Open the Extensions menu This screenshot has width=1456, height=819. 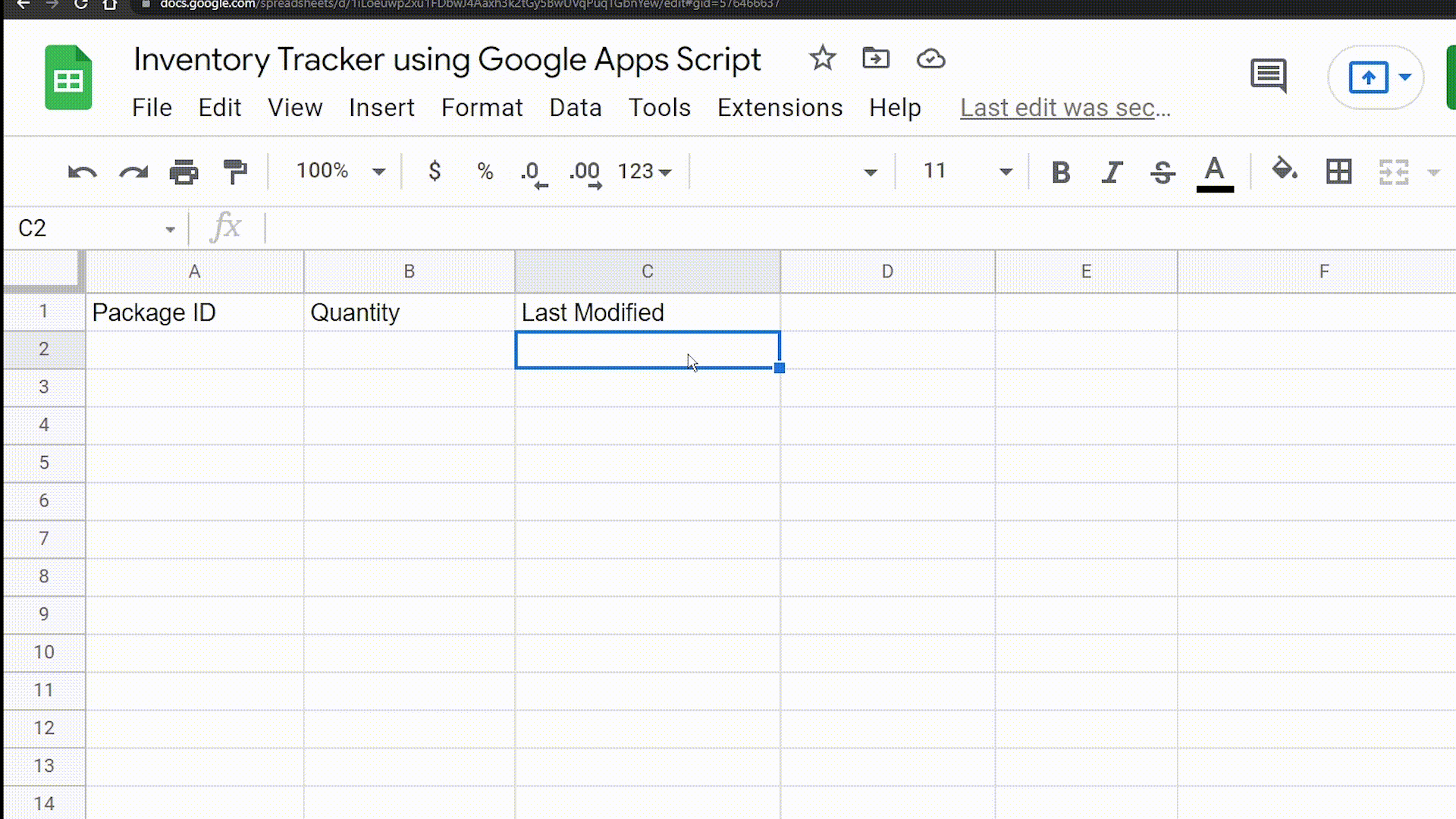click(x=780, y=107)
